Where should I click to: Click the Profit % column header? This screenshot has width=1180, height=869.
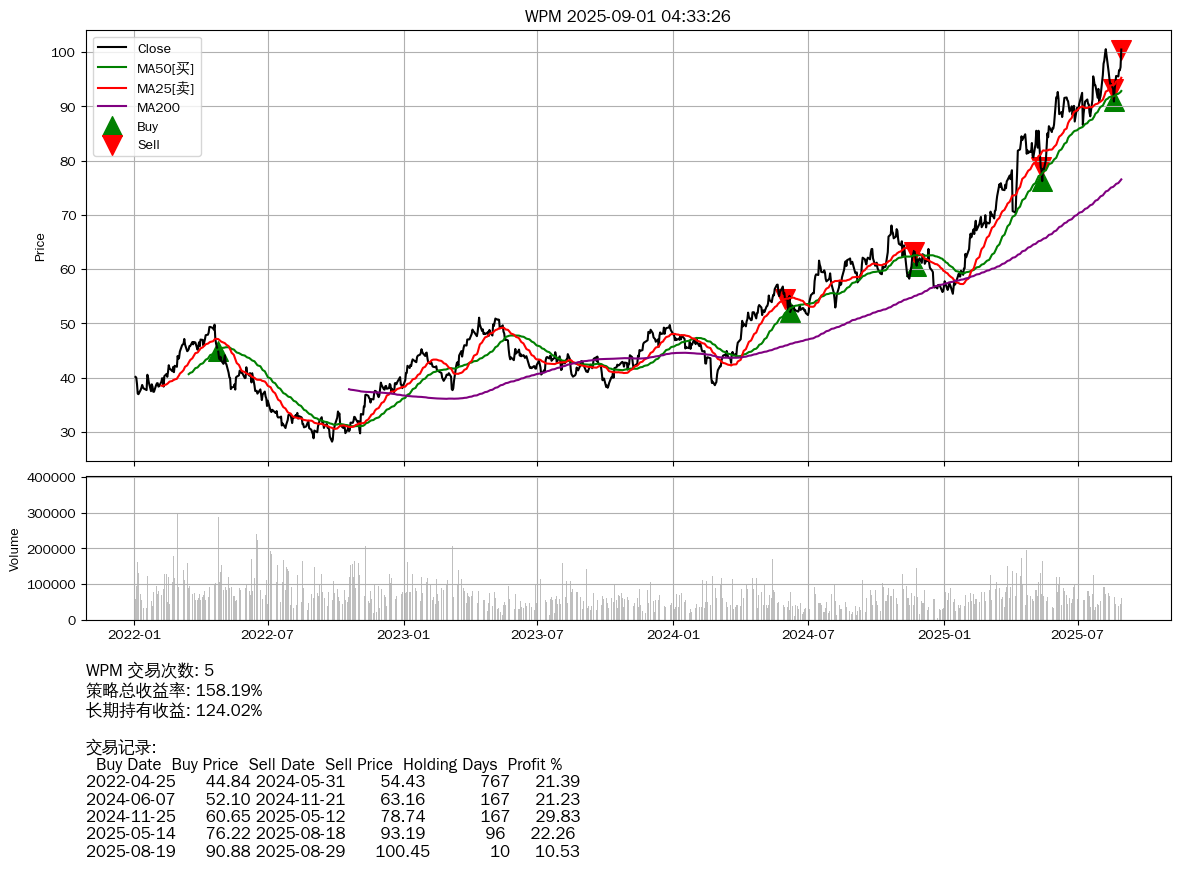534,764
